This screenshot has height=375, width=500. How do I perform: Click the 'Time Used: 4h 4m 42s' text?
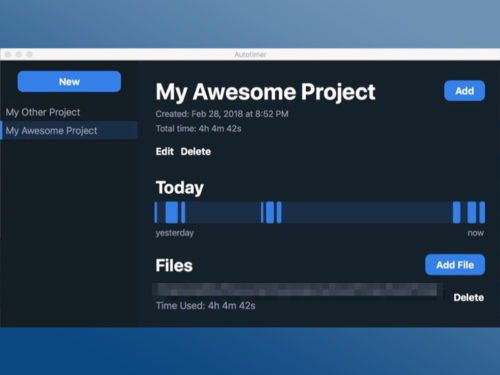pos(206,306)
